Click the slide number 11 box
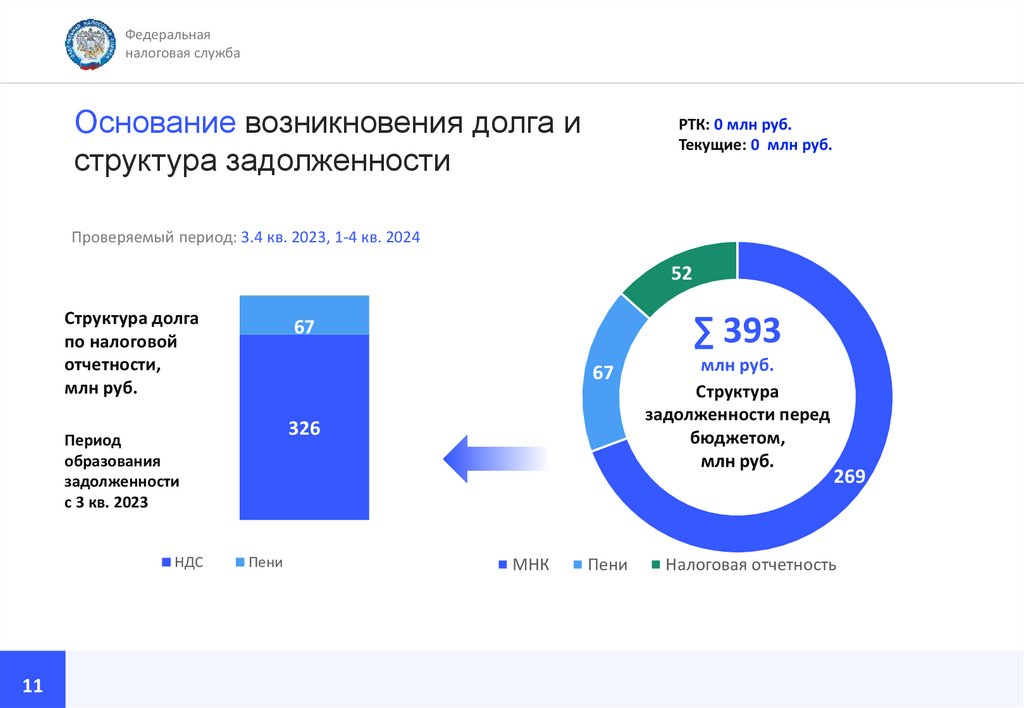The width and height of the screenshot is (1024, 708). coord(33,679)
